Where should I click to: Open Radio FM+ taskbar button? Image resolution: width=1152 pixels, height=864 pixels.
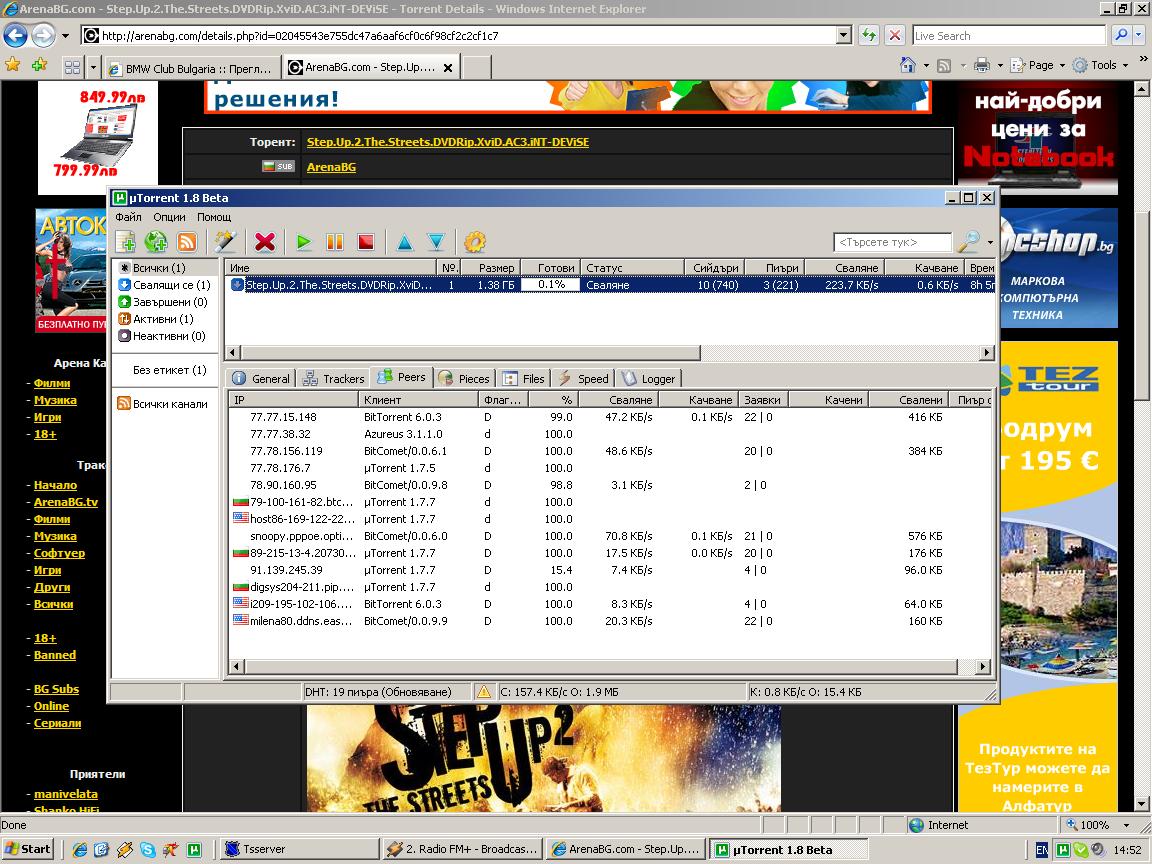tap(464, 849)
